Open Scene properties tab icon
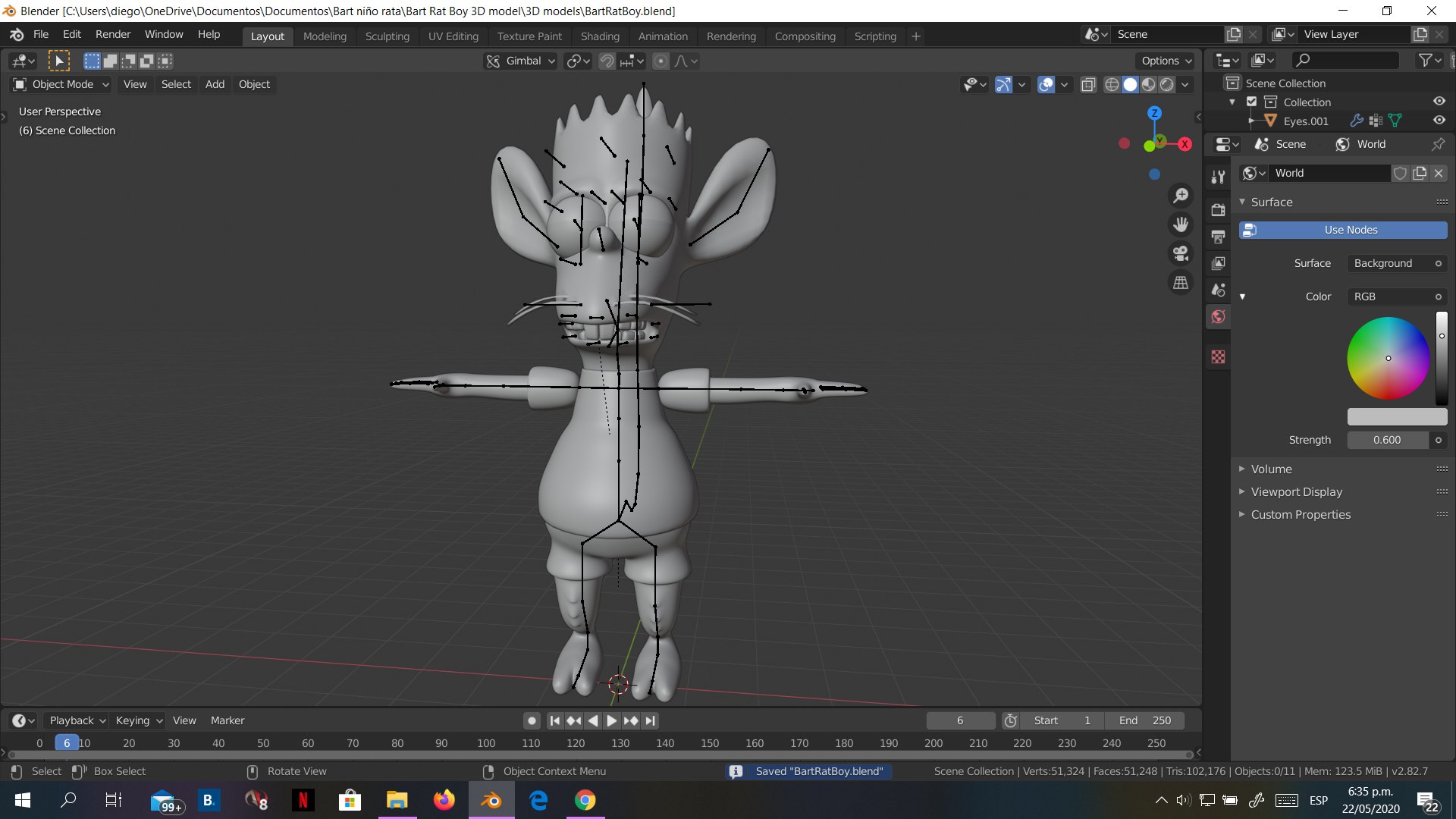 [x=1218, y=290]
